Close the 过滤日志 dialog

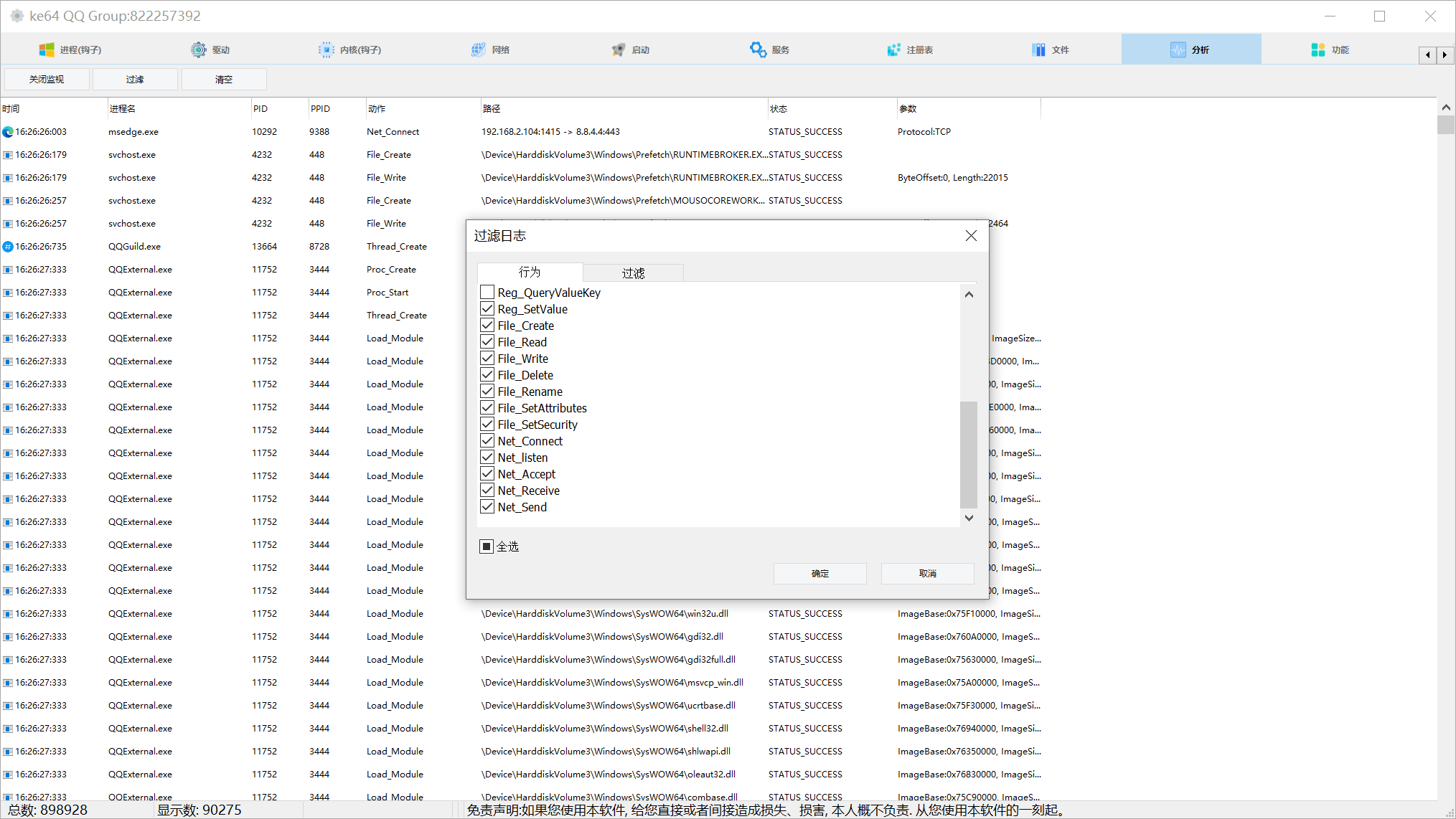click(971, 236)
